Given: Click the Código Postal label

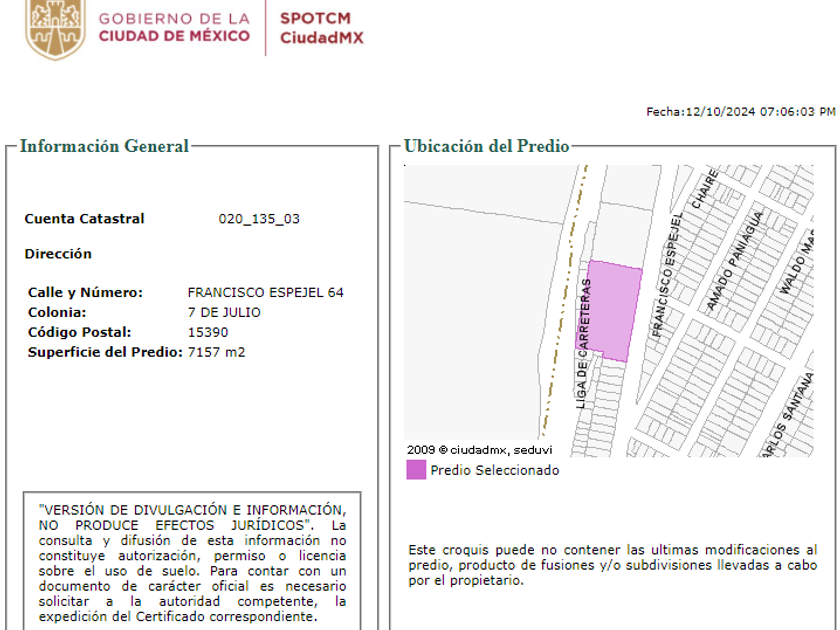Looking at the screenshot, I should tap(79, 332).
